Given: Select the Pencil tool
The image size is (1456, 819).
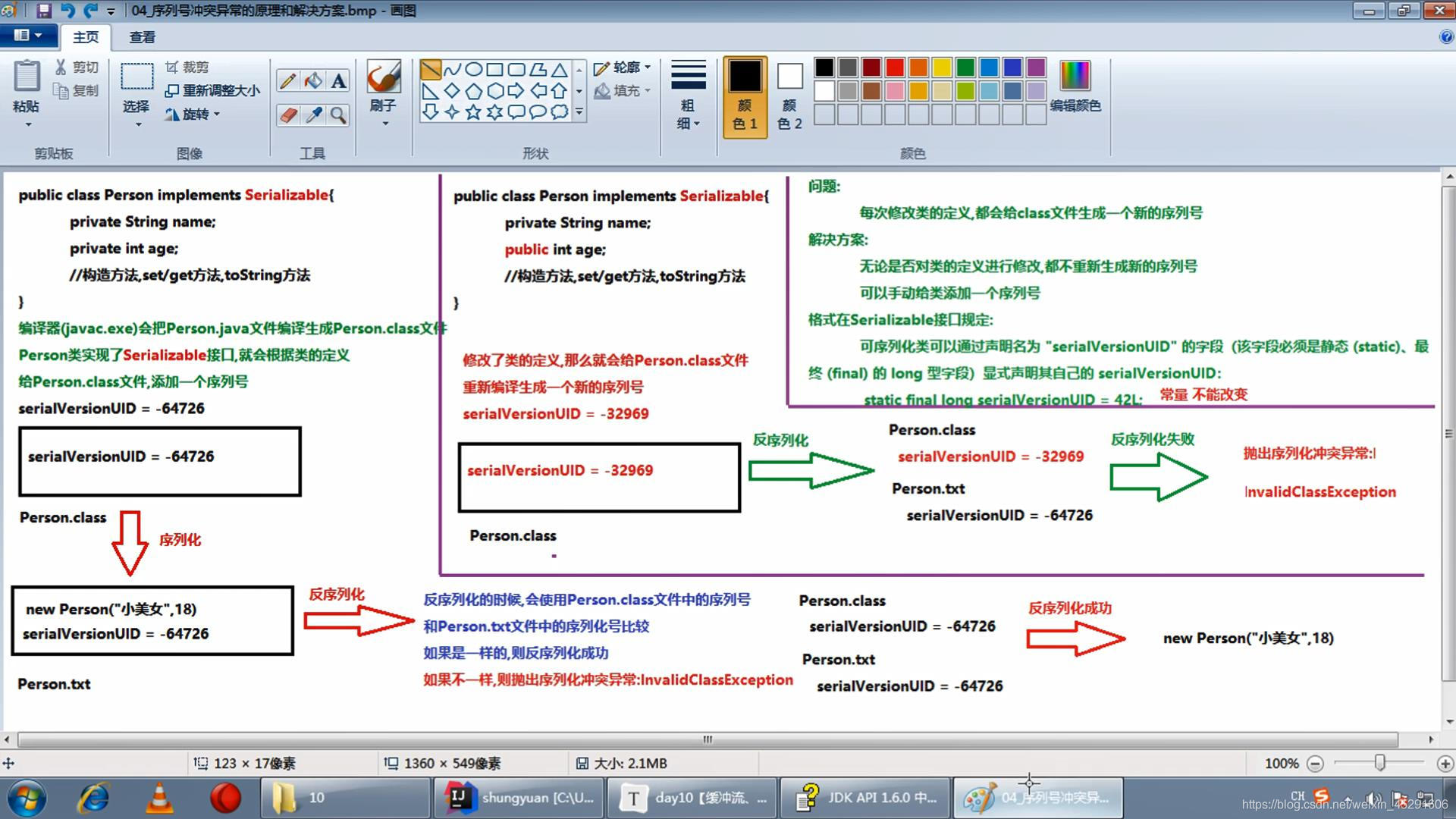Looking at the screenshot, I should 287,81.
